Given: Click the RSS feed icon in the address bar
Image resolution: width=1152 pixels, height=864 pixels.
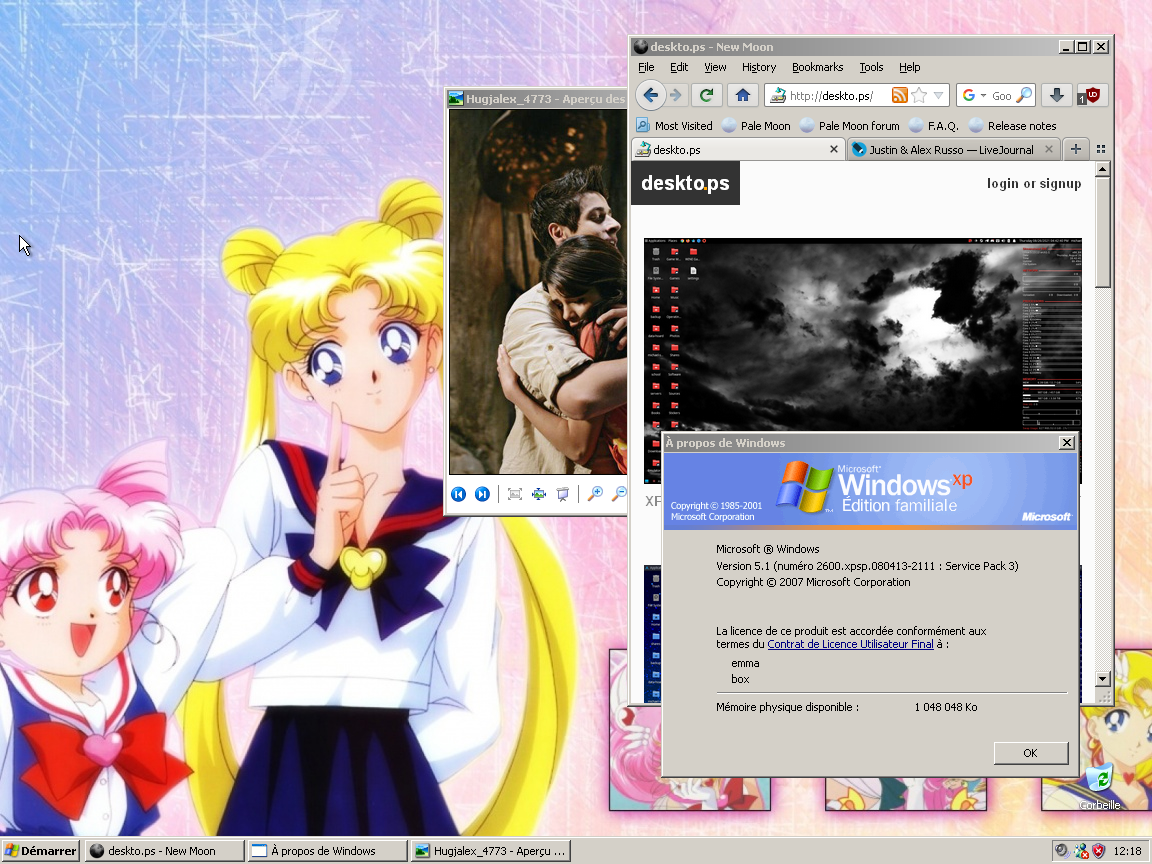Looking at the screenshot, I should click(899, 96).
